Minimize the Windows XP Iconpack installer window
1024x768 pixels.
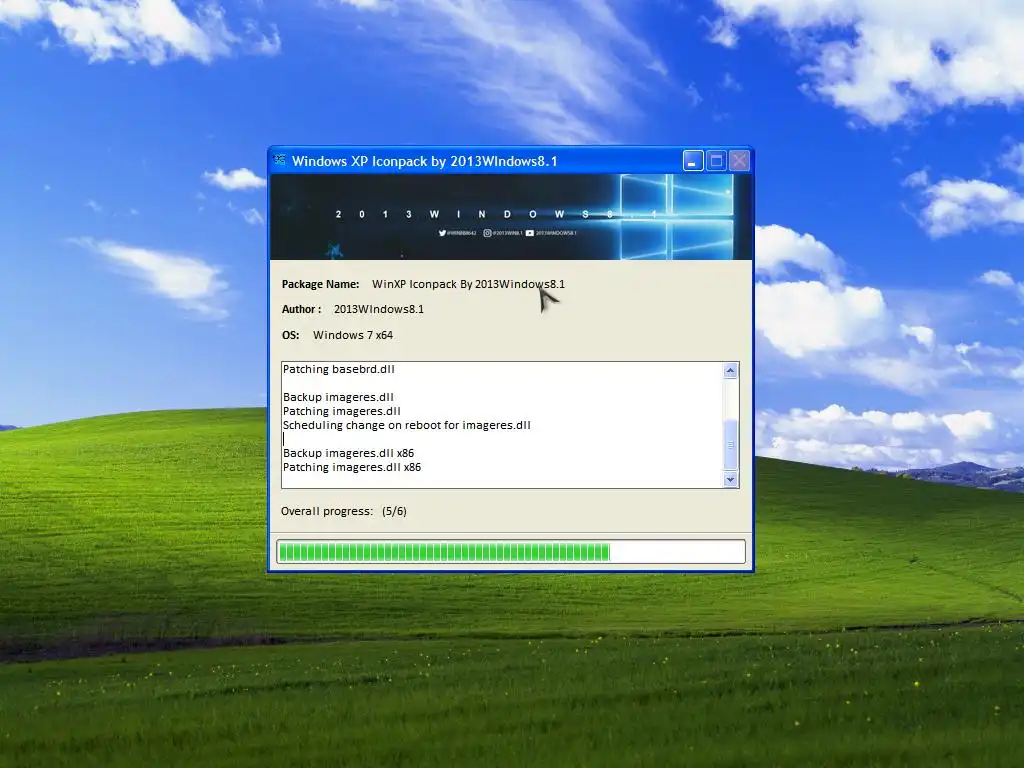(x=693, y=161)
